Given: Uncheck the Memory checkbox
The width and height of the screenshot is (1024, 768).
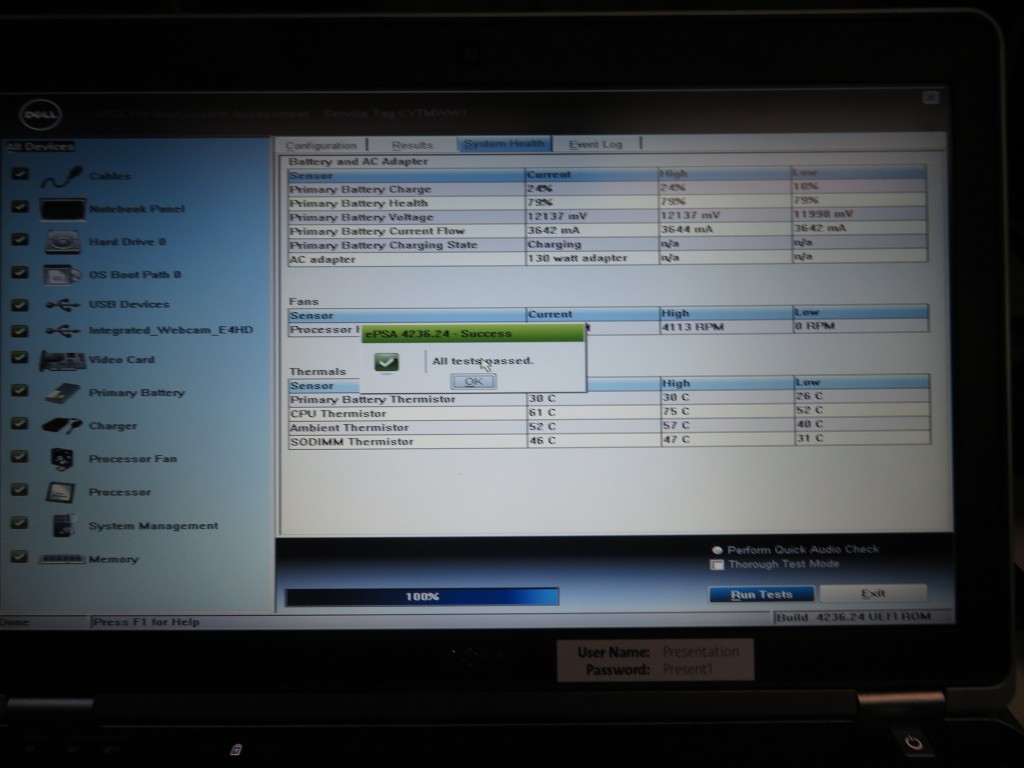Looking at the screenshot, I should 20,557.
